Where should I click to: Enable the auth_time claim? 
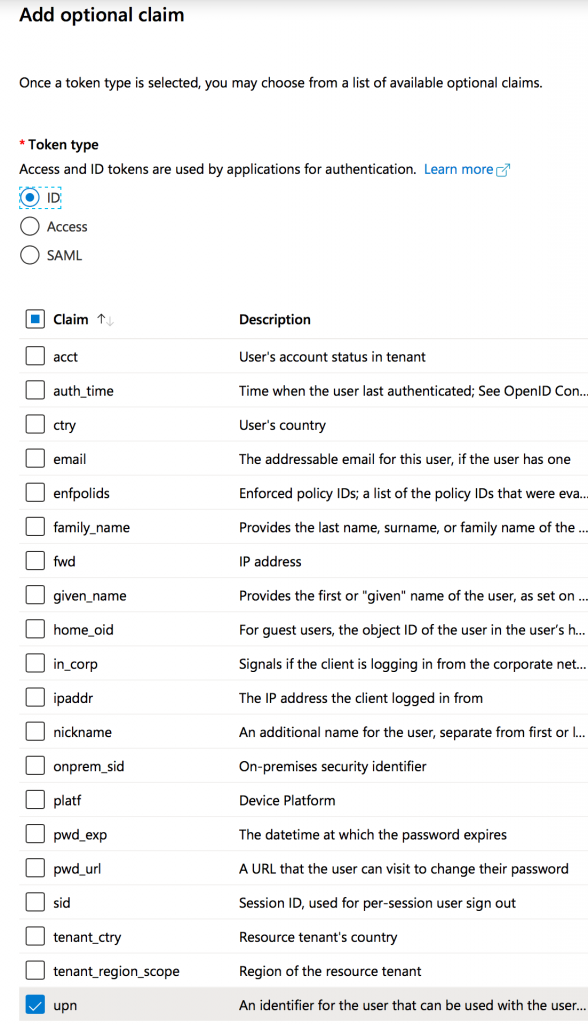pos(35,391)
